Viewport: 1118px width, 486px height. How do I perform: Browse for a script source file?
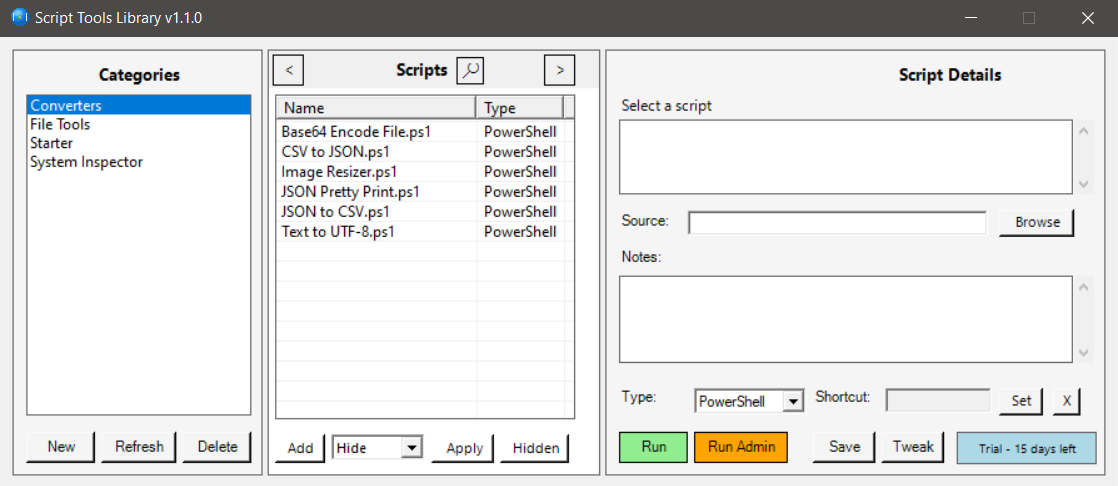tap(1037, 222)
